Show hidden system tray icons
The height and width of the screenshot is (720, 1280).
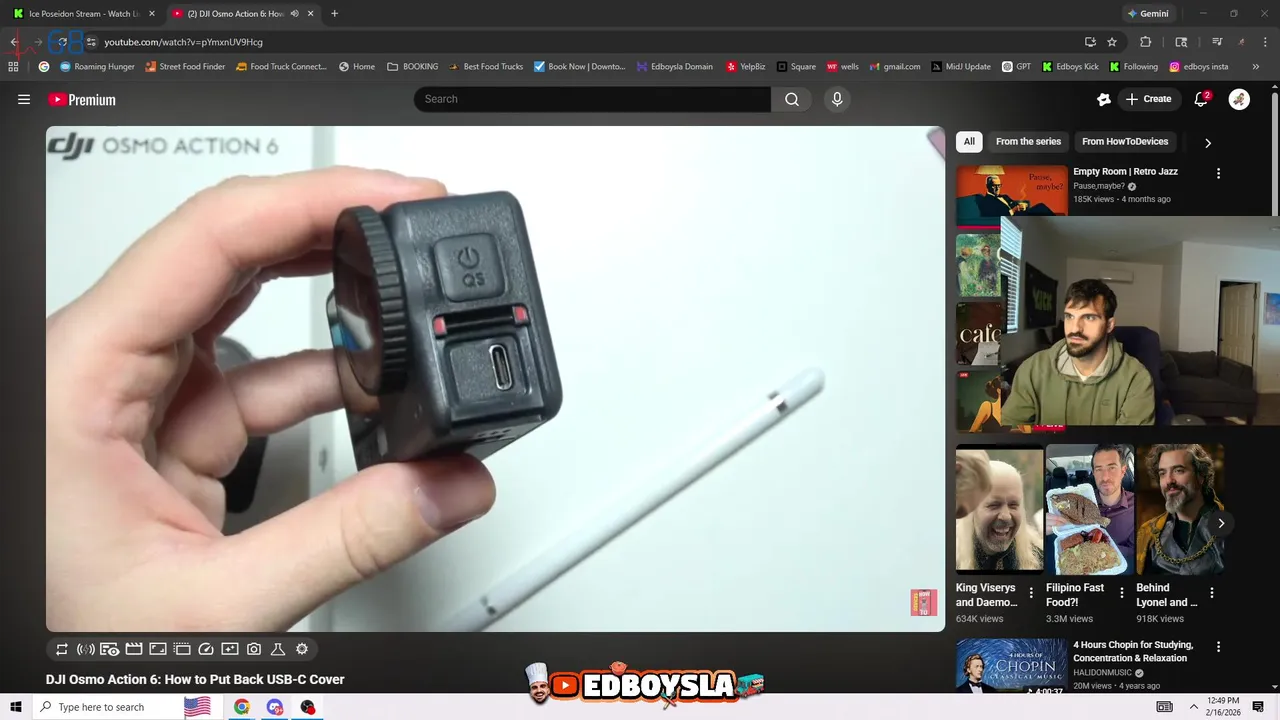point(1193,707)
